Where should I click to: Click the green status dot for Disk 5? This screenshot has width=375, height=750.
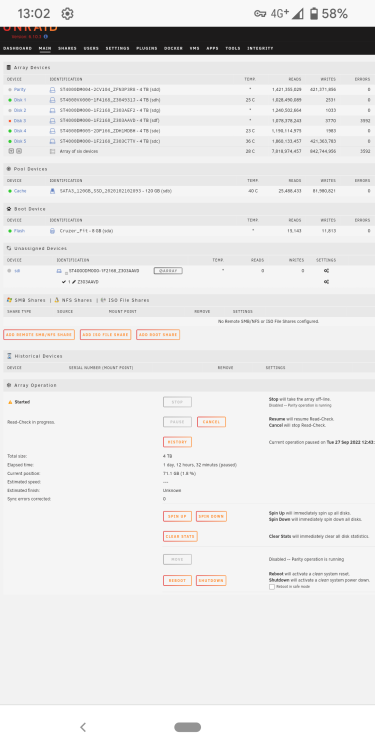click(10, 142)
